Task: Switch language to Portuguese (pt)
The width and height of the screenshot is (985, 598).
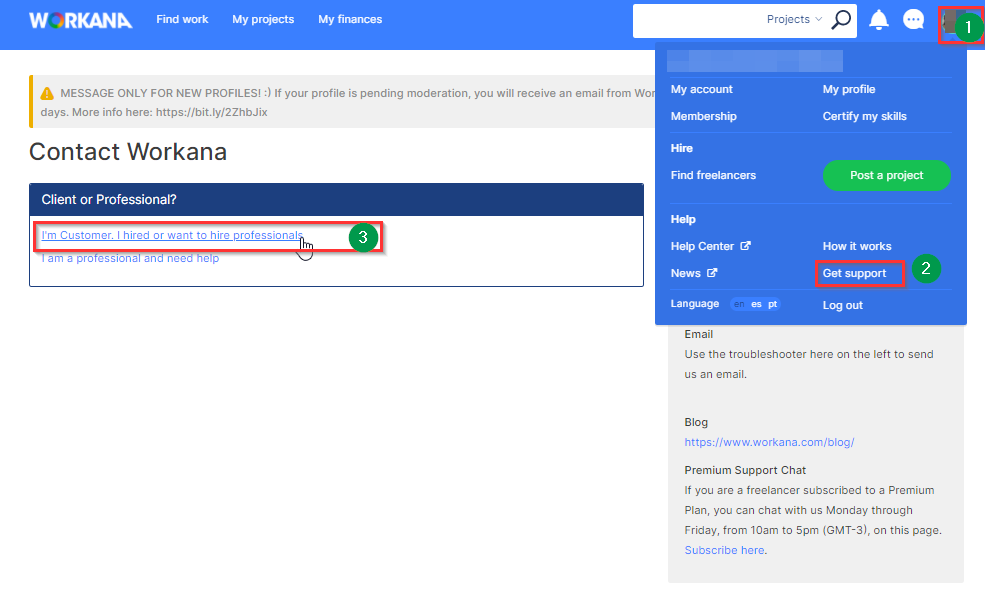Action: 773,304
